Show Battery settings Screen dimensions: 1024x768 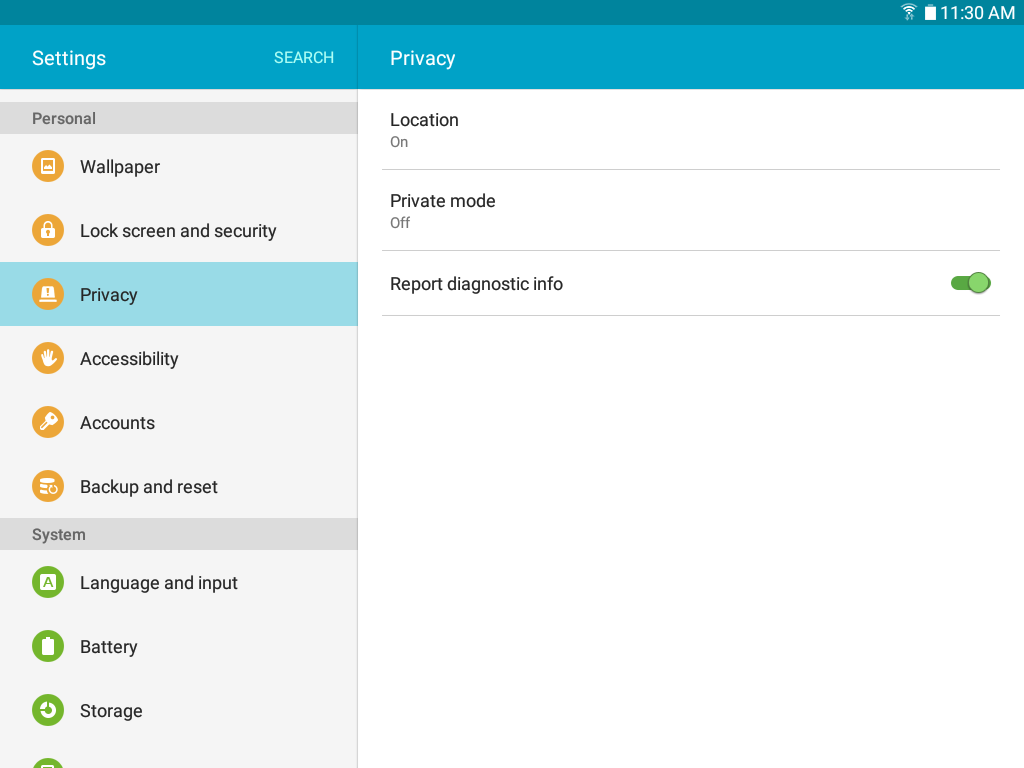(x=179, y=646)
